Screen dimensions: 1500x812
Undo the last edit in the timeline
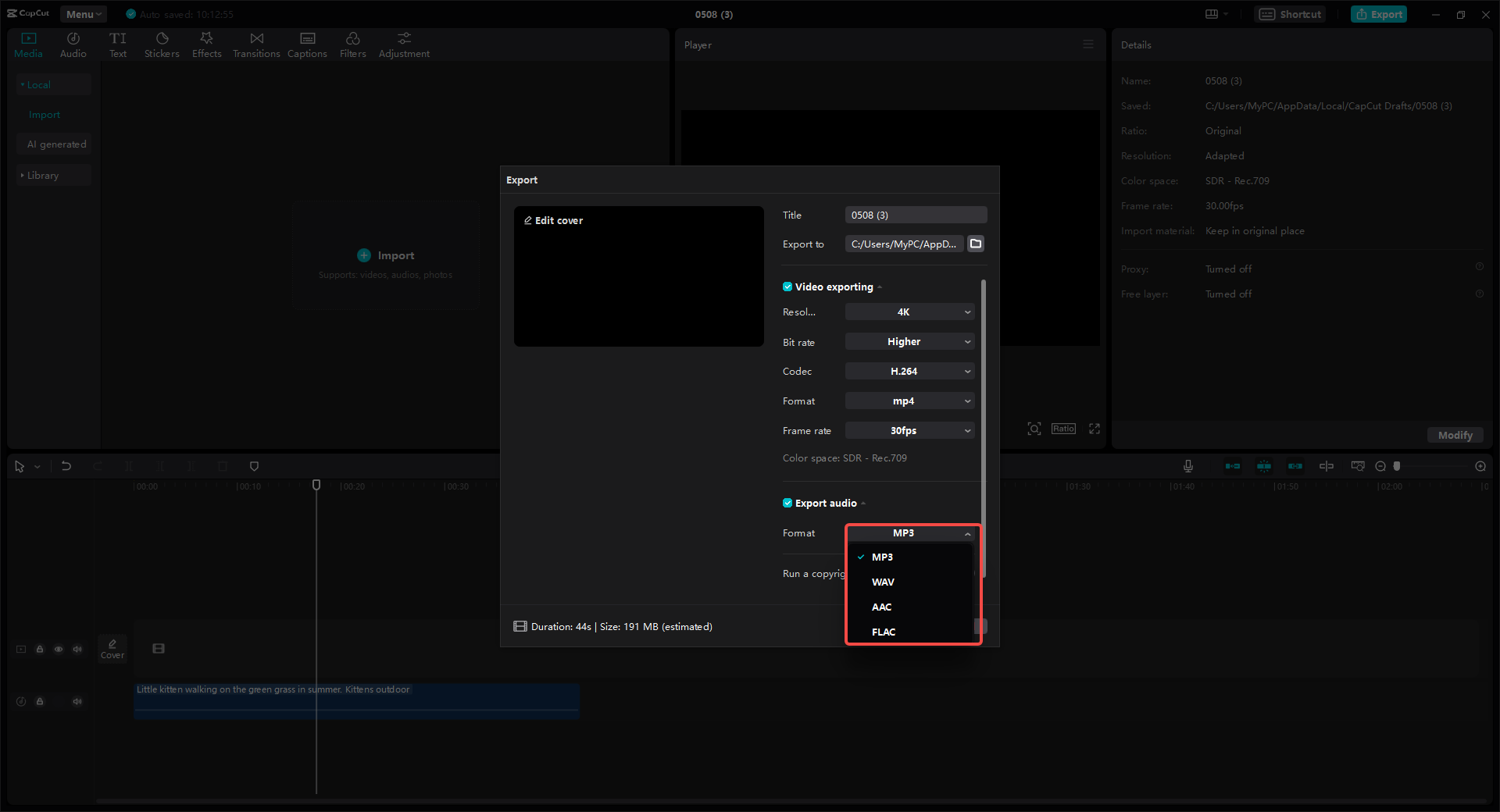pyautogui.click(x=66, y=466)
